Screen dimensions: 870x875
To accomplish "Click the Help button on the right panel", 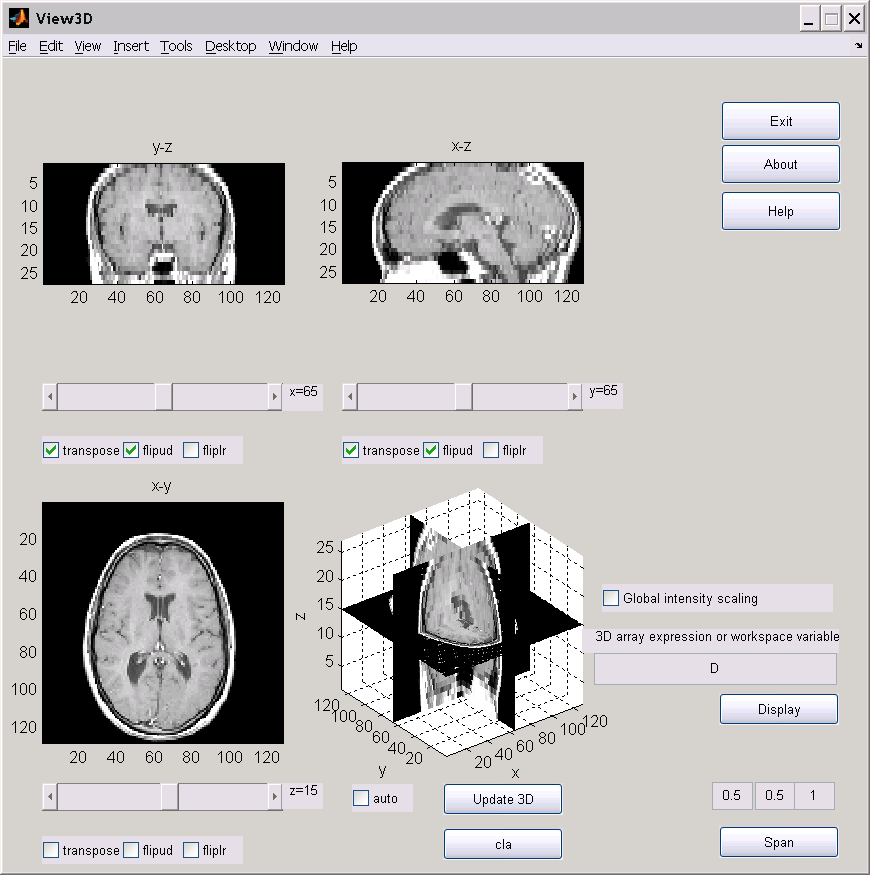I will (x=781, y=211).
